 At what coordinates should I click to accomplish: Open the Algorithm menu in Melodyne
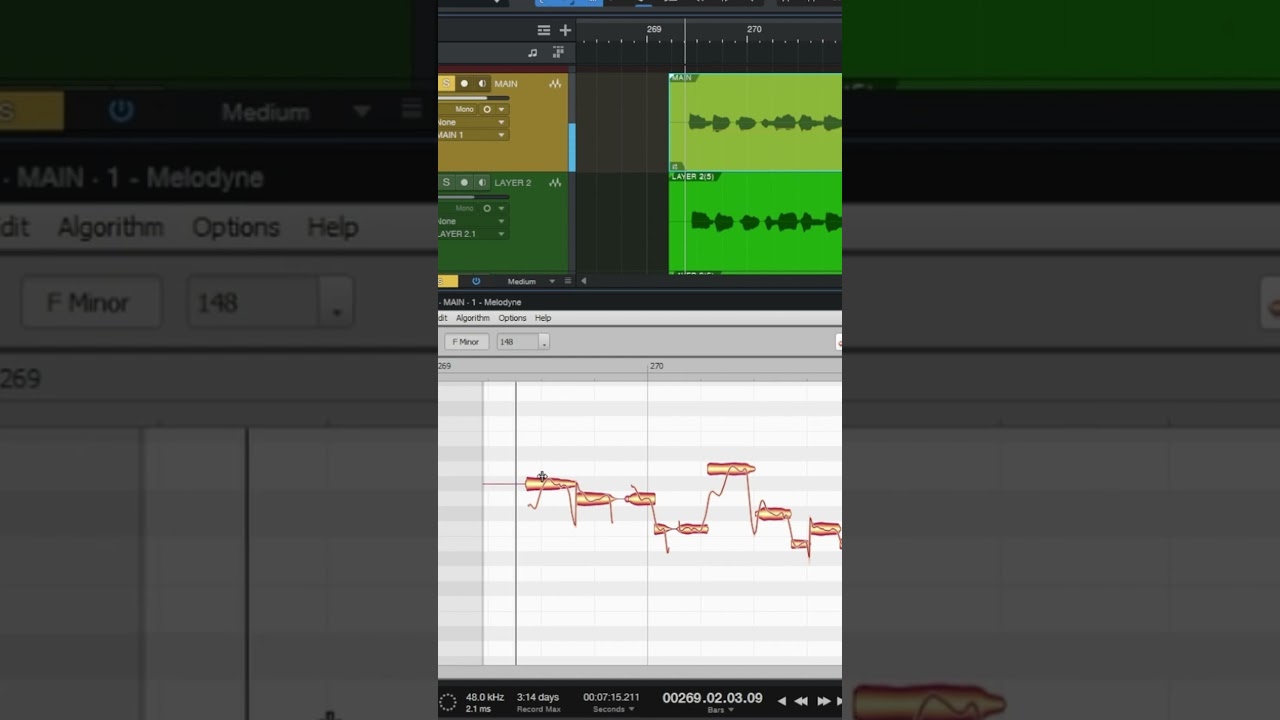[473, 318]
